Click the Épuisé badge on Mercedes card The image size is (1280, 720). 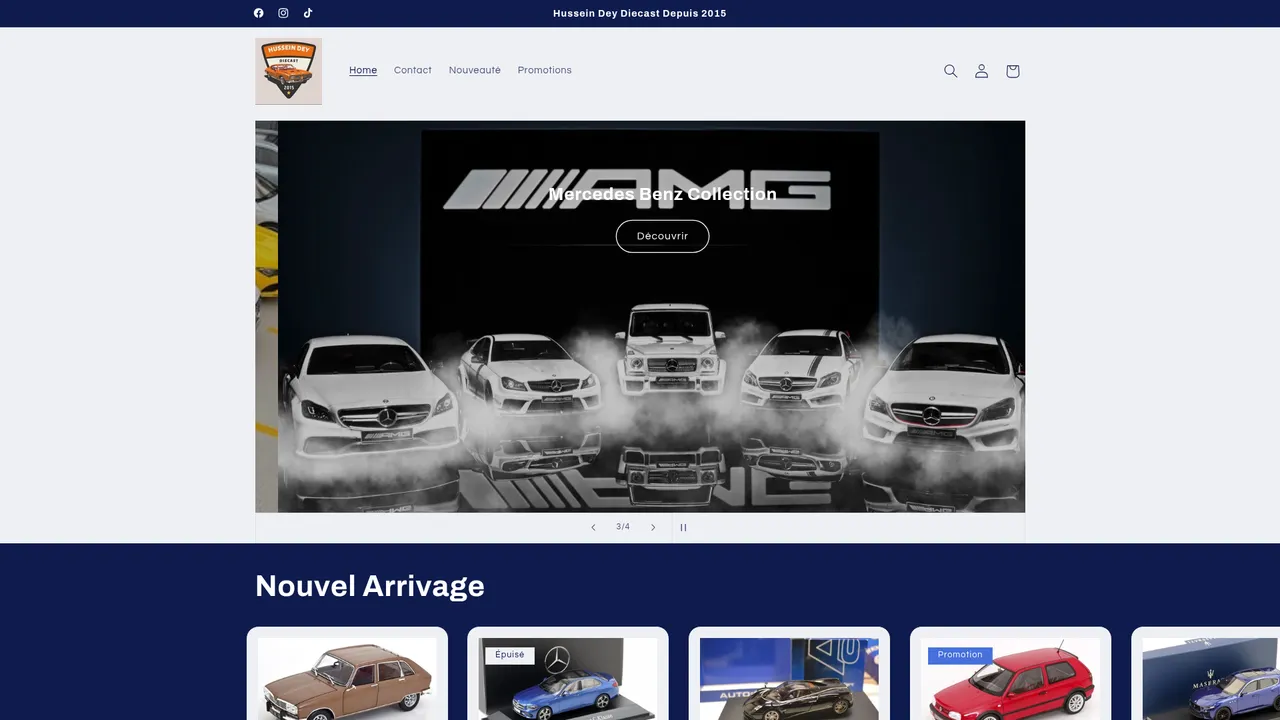(510, 655)
